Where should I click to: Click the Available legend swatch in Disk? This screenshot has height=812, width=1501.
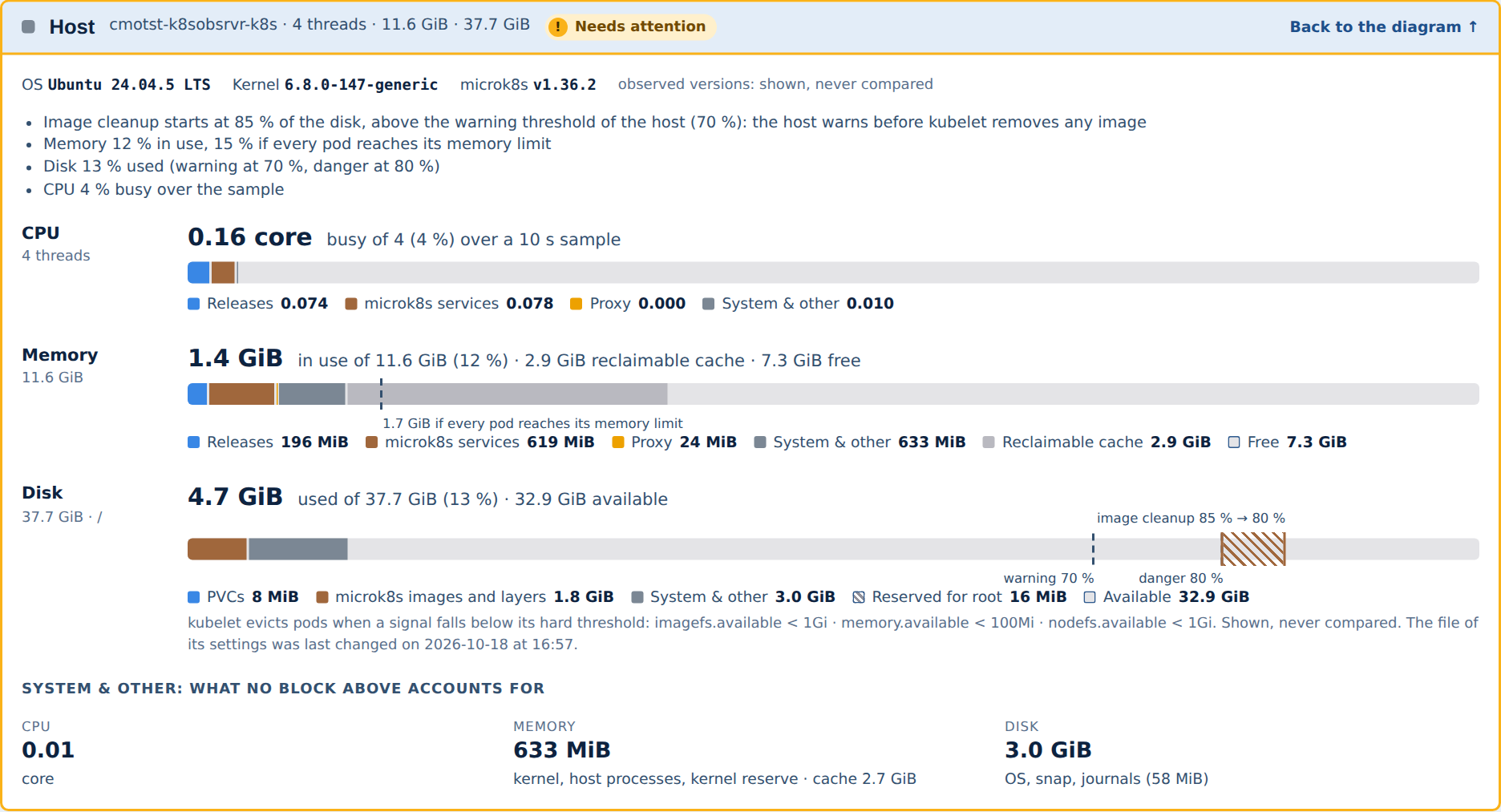tap(1090, 597)
